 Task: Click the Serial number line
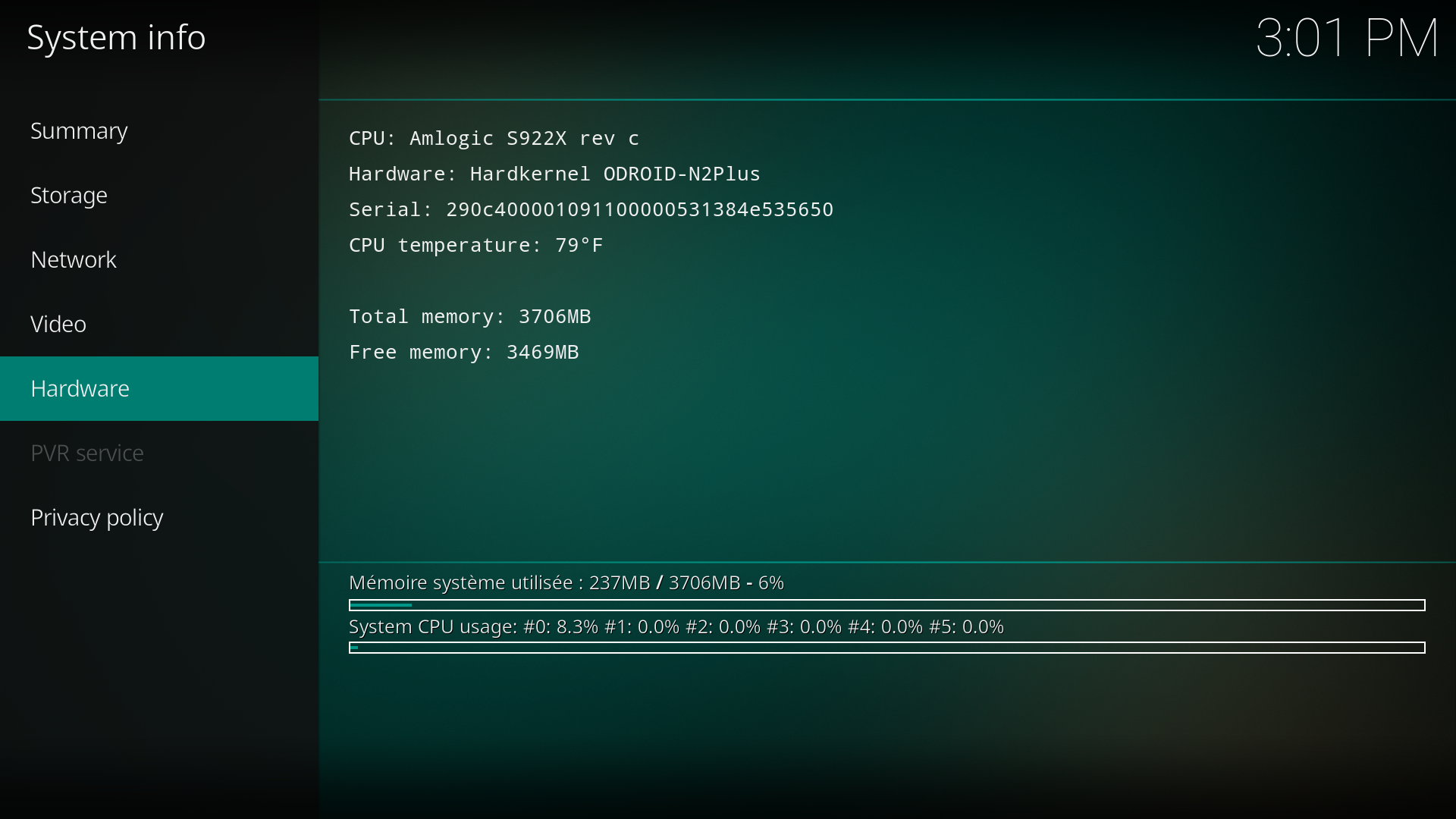[591, 209]
